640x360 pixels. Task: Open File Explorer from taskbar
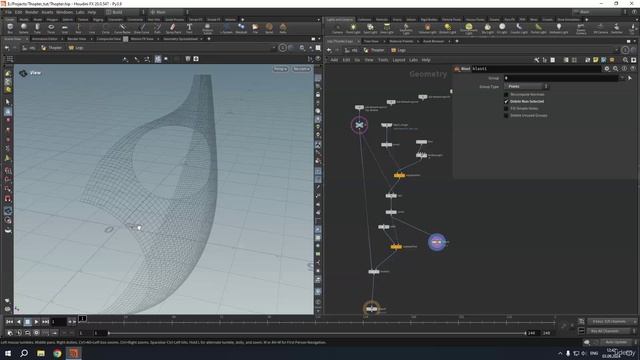point(41,353)
